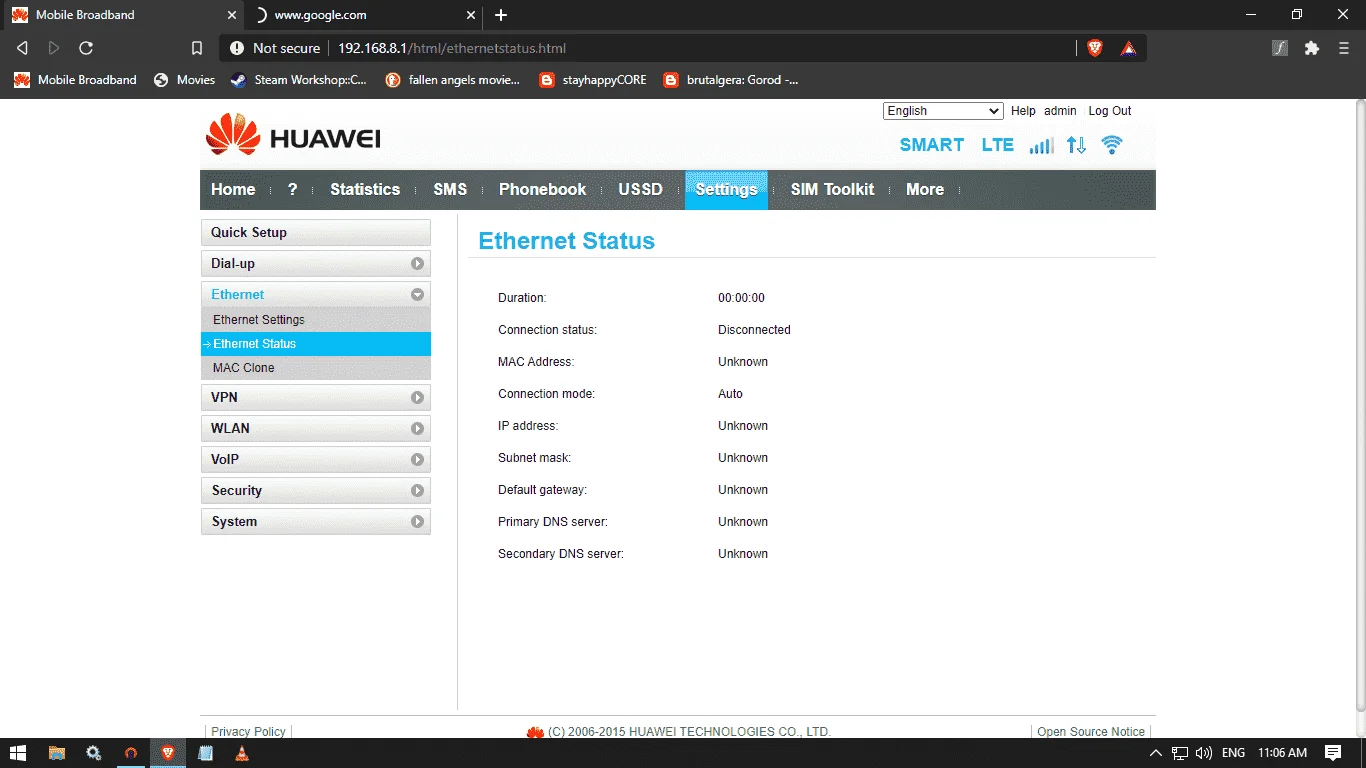Expand the Security sidebar section
Viewport: 1366px width, 768px height.
click(316, 491)
